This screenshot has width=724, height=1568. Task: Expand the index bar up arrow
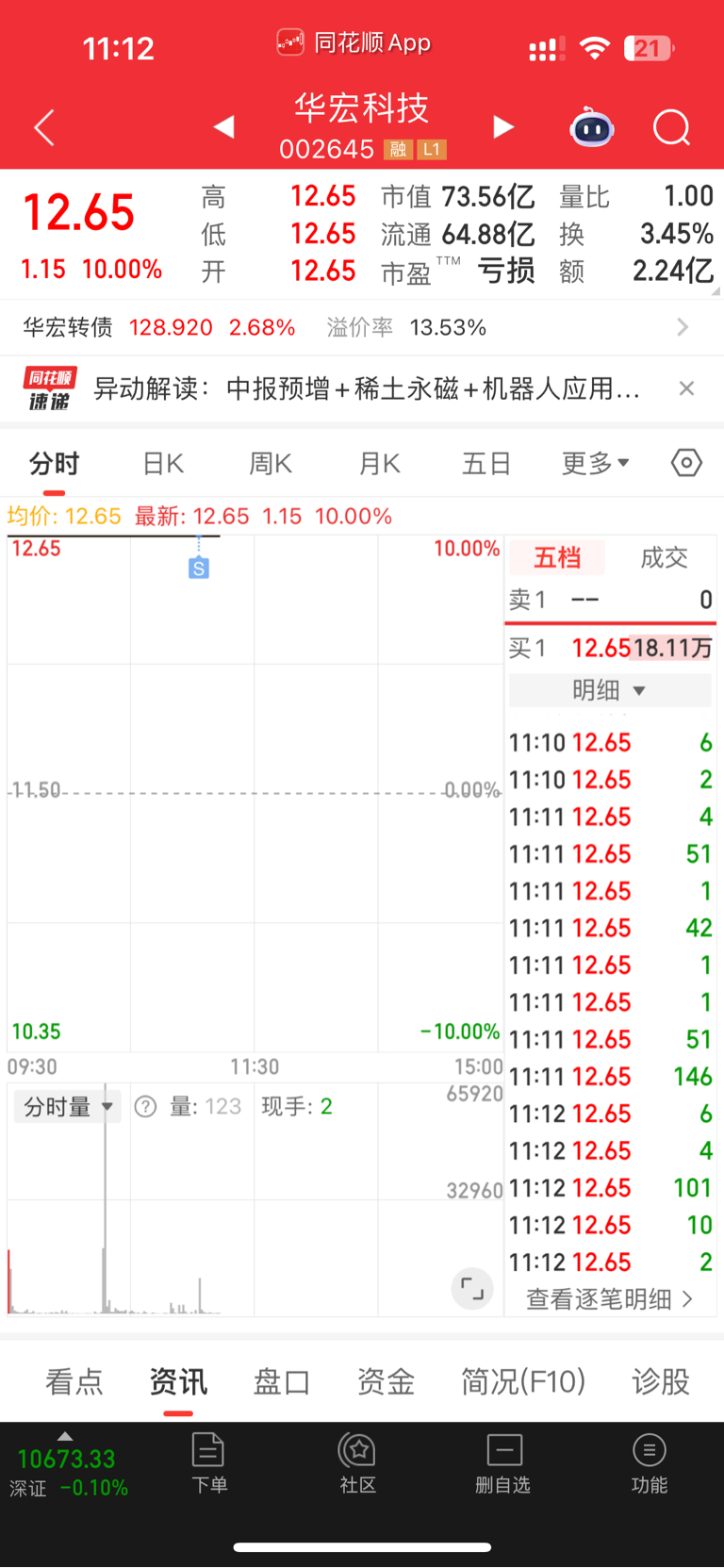(x=65, y=1436)
